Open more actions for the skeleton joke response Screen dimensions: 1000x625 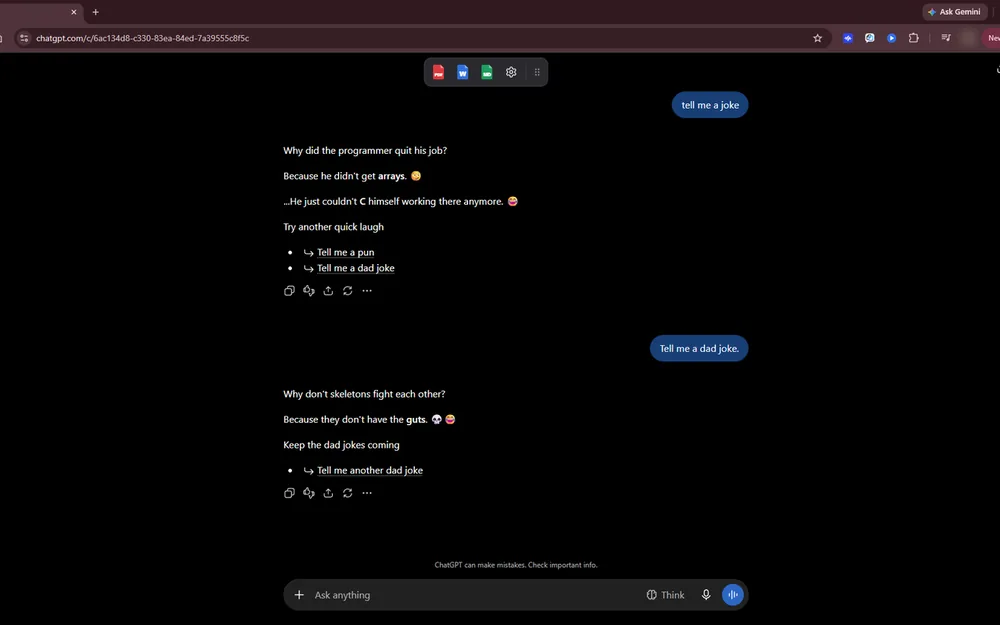tap(367, 493)
